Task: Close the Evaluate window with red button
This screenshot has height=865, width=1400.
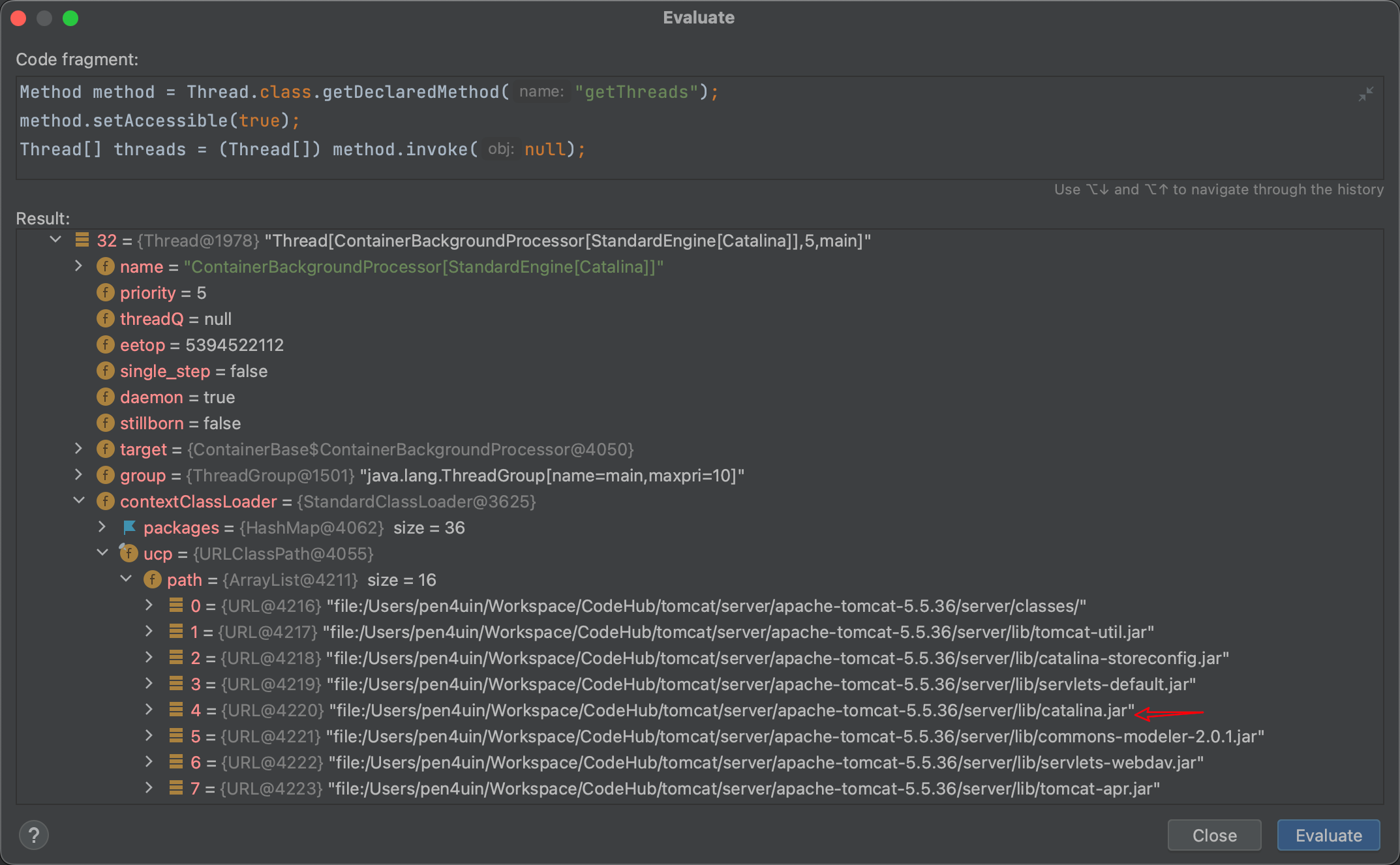Action: click(19, 18)
